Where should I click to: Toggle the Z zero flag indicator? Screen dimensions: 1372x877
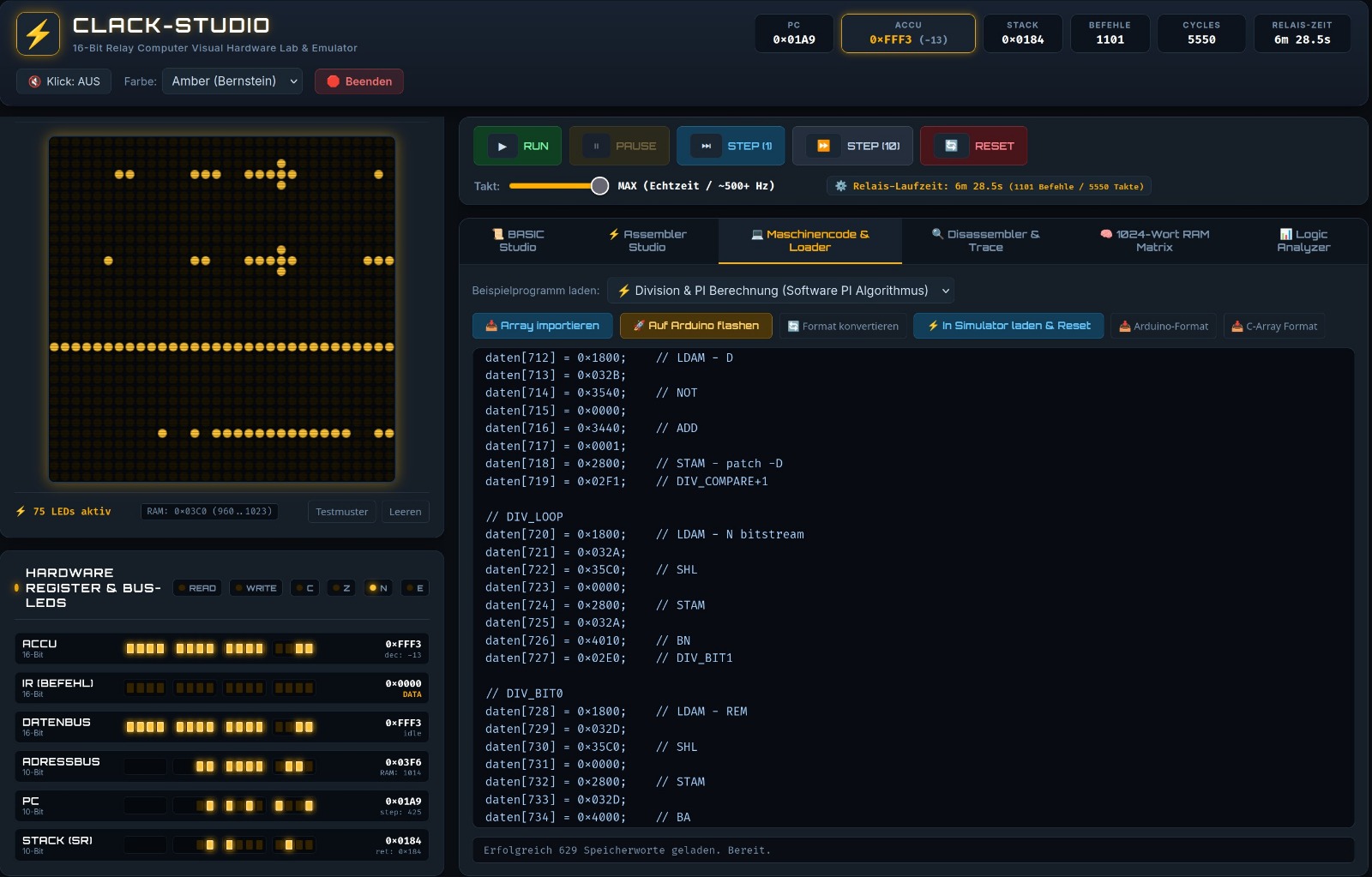pyautogui.click(x=340, y=588)
